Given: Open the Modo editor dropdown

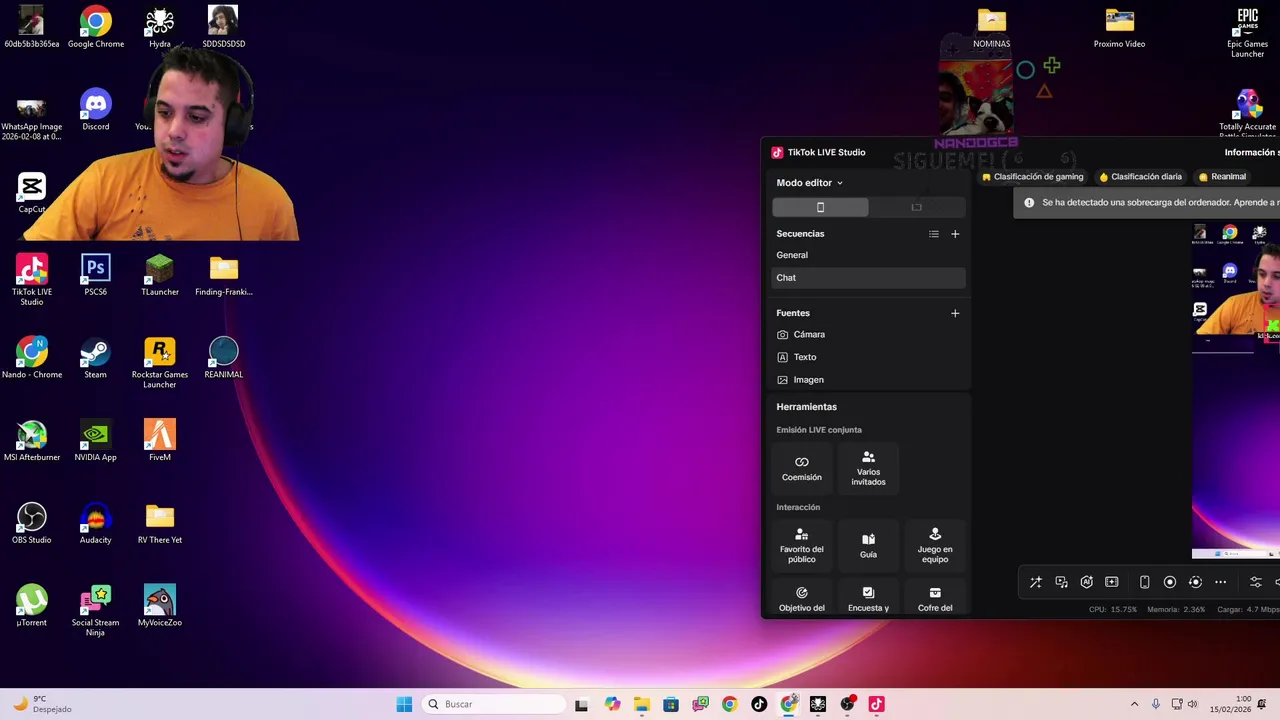Looking at the screenshot, I should (810, 183).
